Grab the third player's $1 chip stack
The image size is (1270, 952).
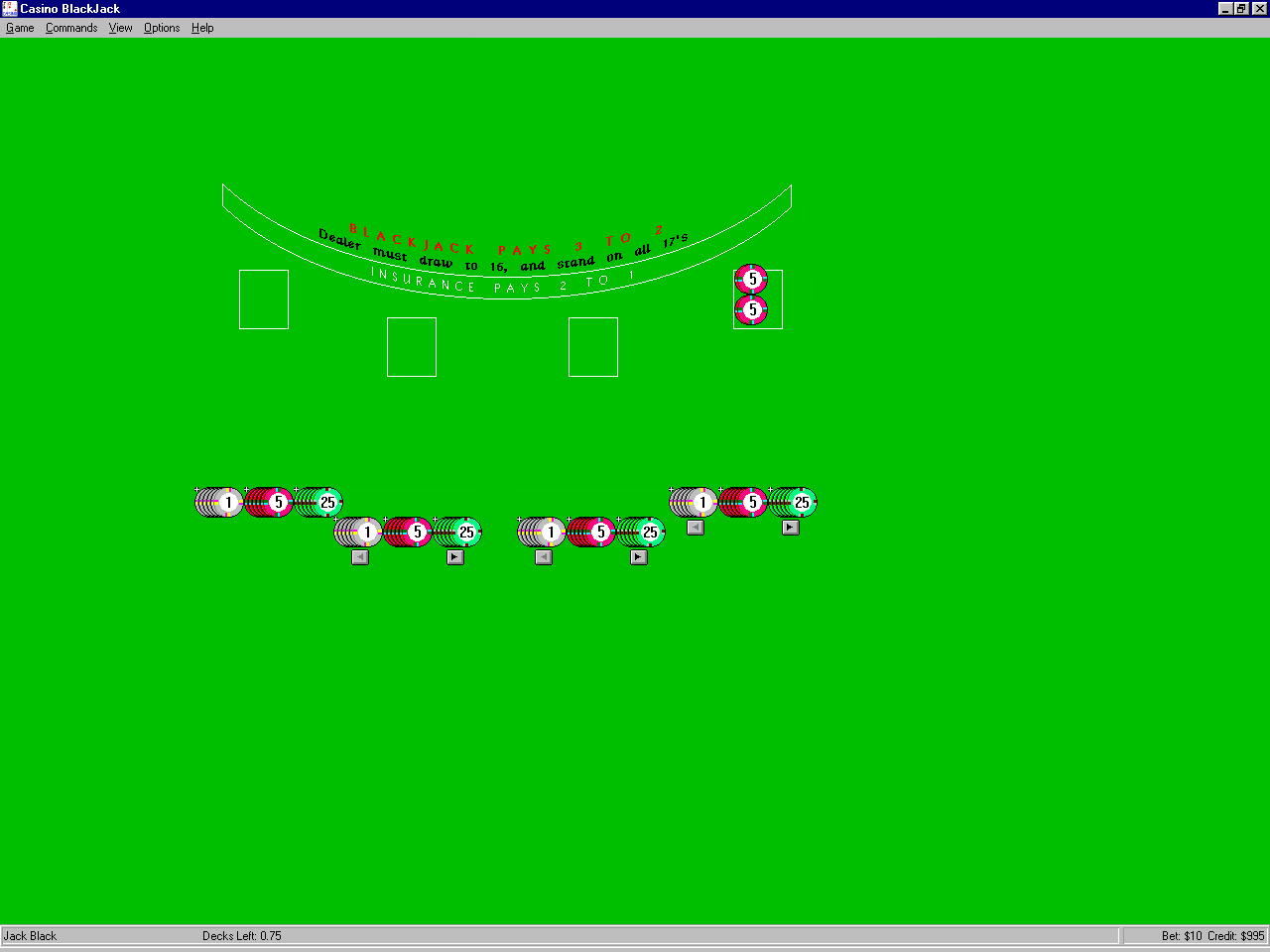click(x=542, y=533)
